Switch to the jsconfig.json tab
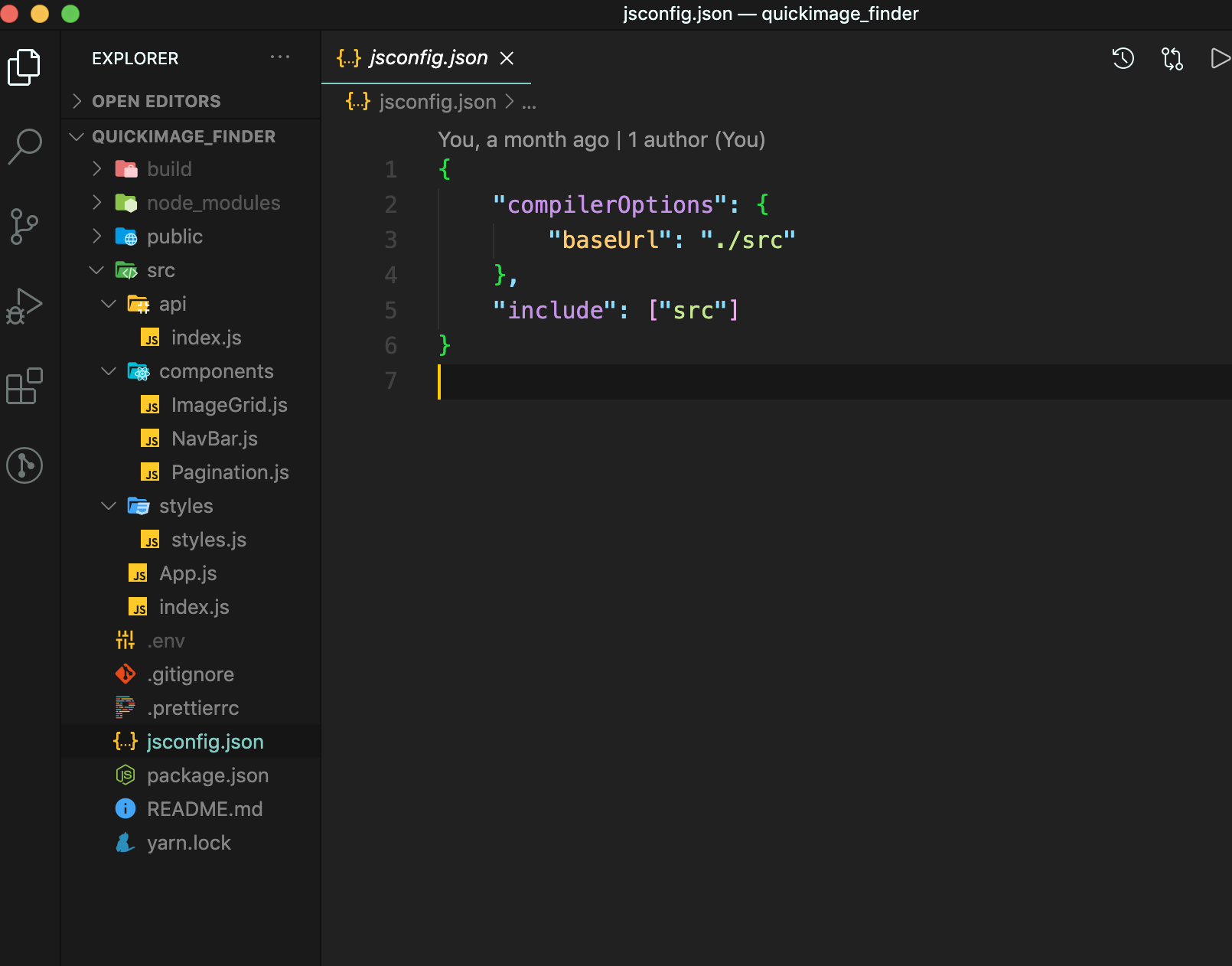 pos(429,57)
